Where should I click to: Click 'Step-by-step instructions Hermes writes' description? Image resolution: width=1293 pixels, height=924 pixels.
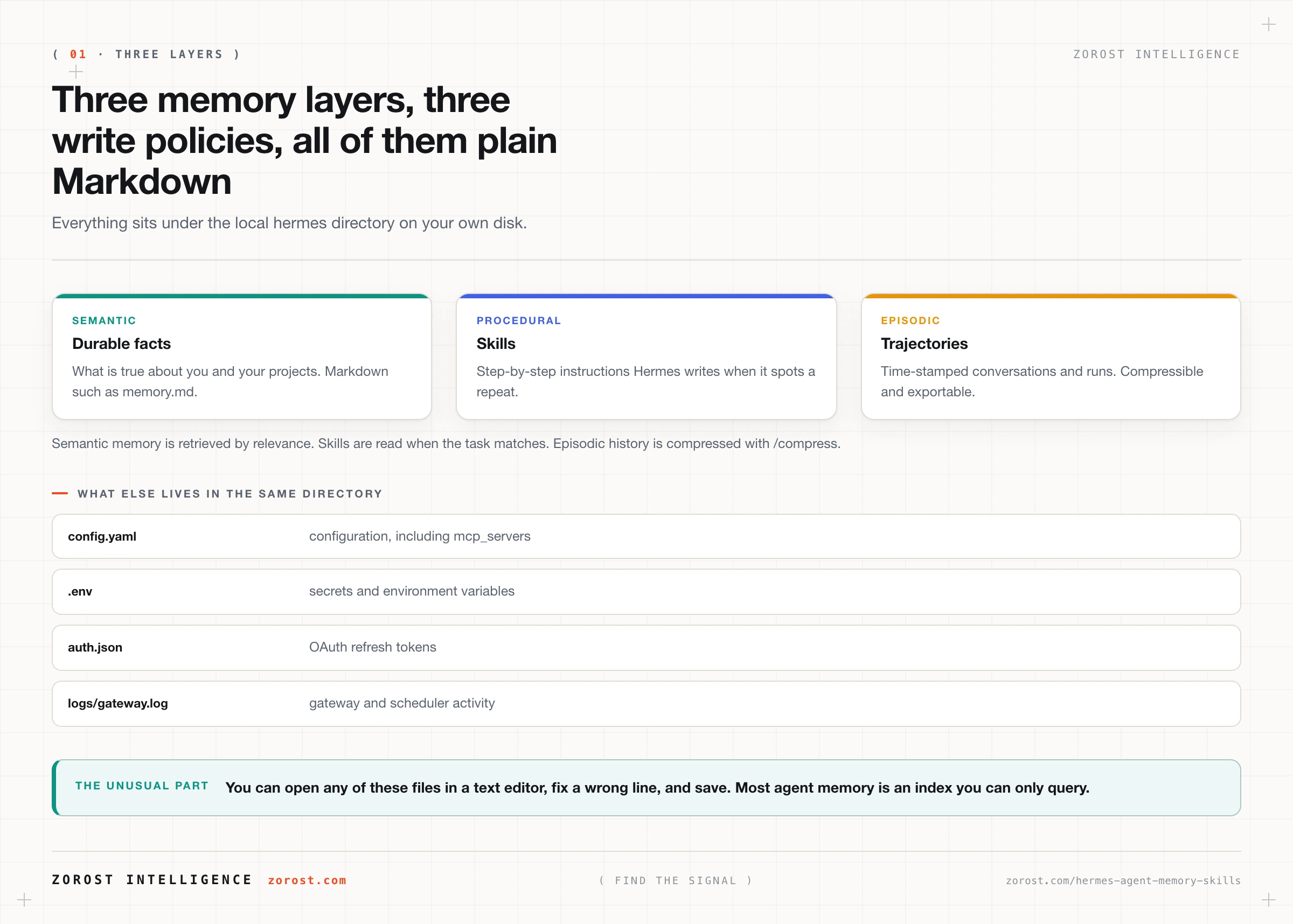coord(645,381)
